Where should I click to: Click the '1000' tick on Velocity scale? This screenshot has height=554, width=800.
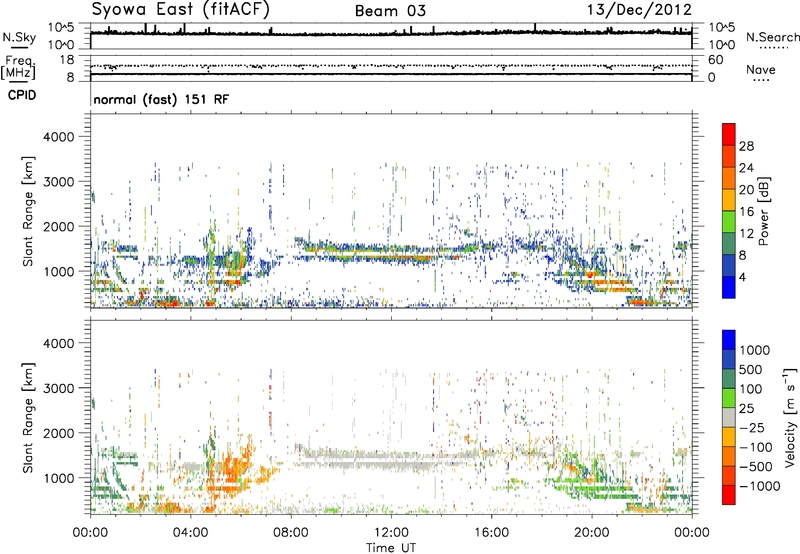click(x=755, y=350)
